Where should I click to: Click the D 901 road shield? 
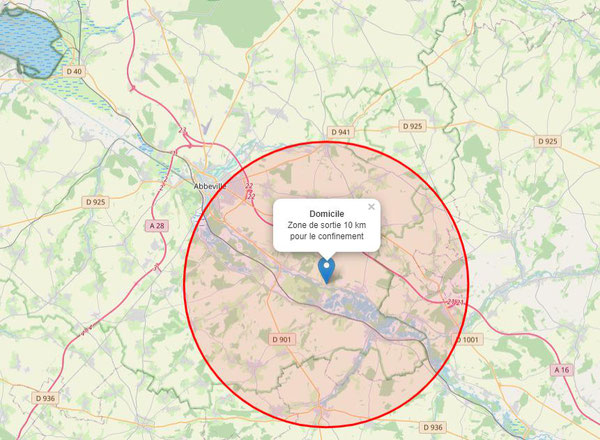point(282,339)
